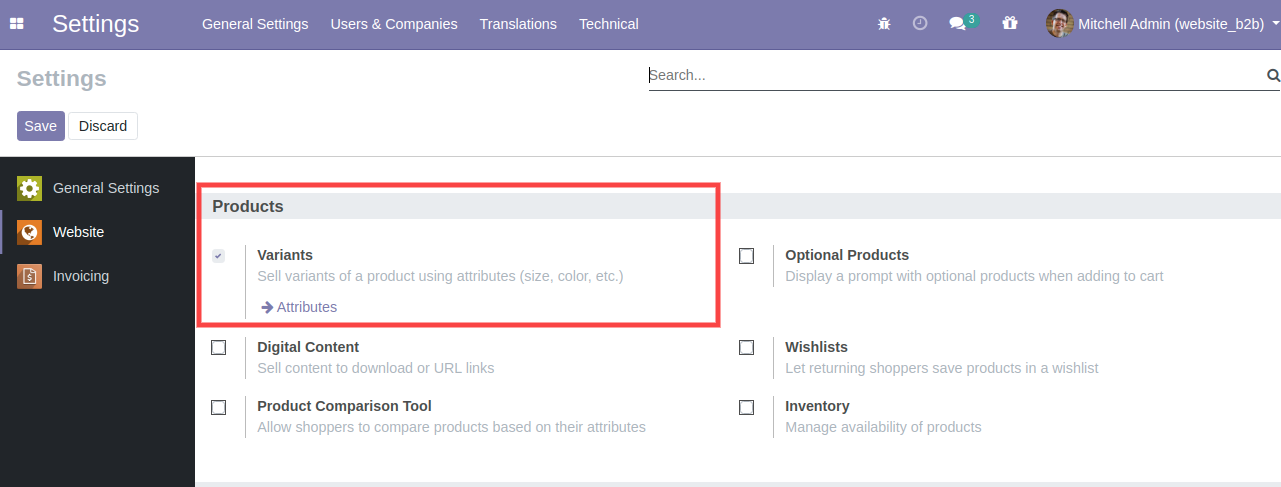The image size is (1281, 487).
Task: Click Mitchell Admin avatar picture
Action: coord(1059,24)
